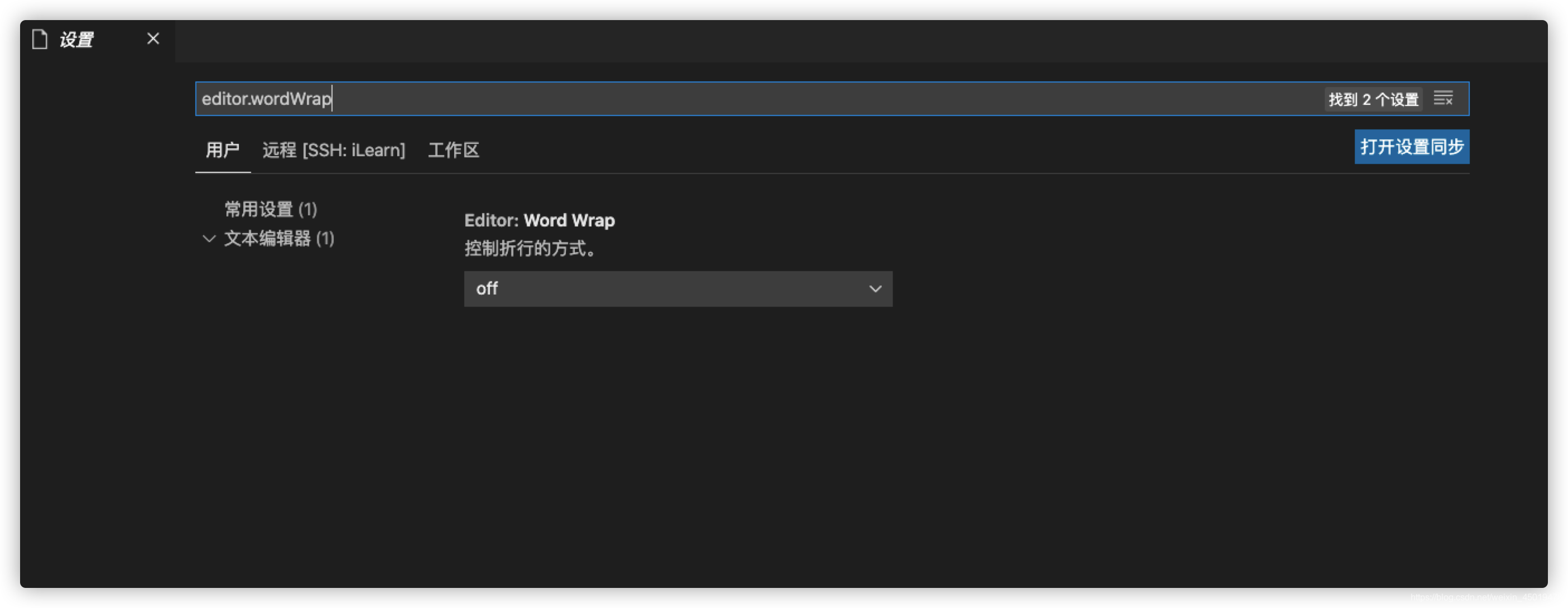Switch to the 工作区 settings tab

click(454, 149)
